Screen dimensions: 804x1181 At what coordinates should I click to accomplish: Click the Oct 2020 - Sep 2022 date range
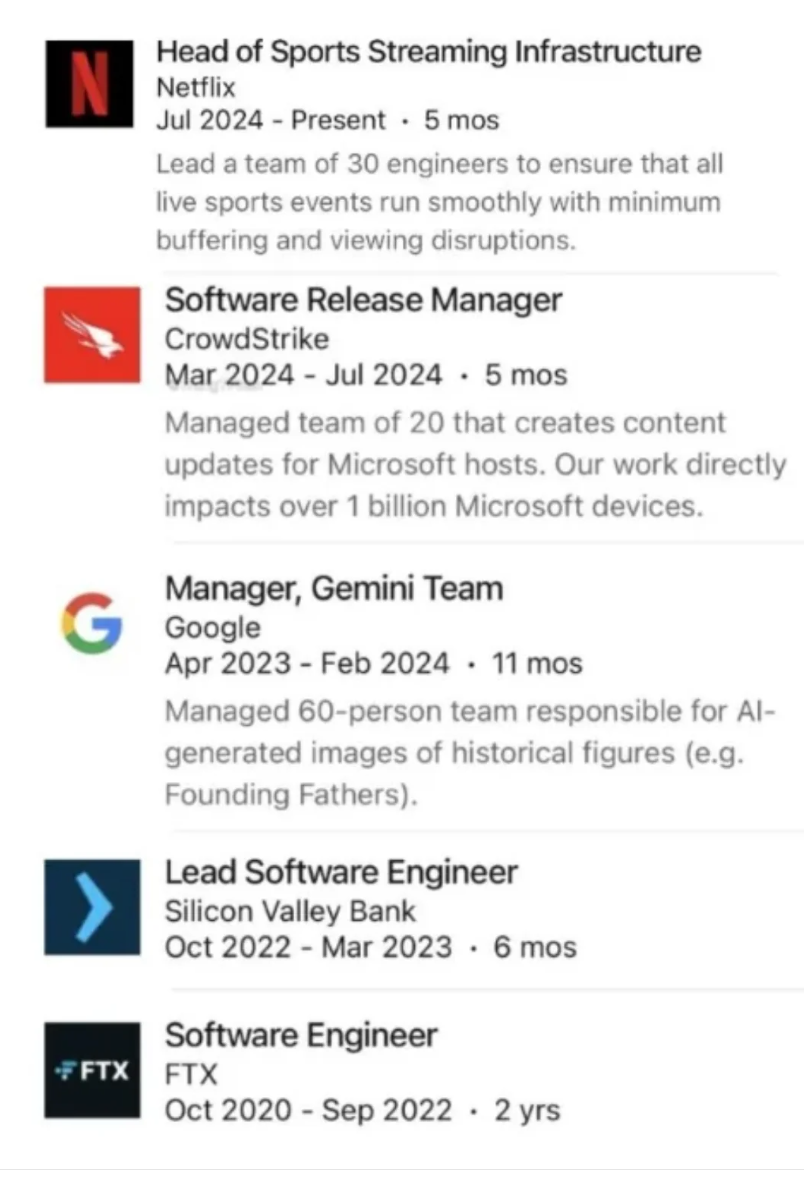[x=362, y=1110]
